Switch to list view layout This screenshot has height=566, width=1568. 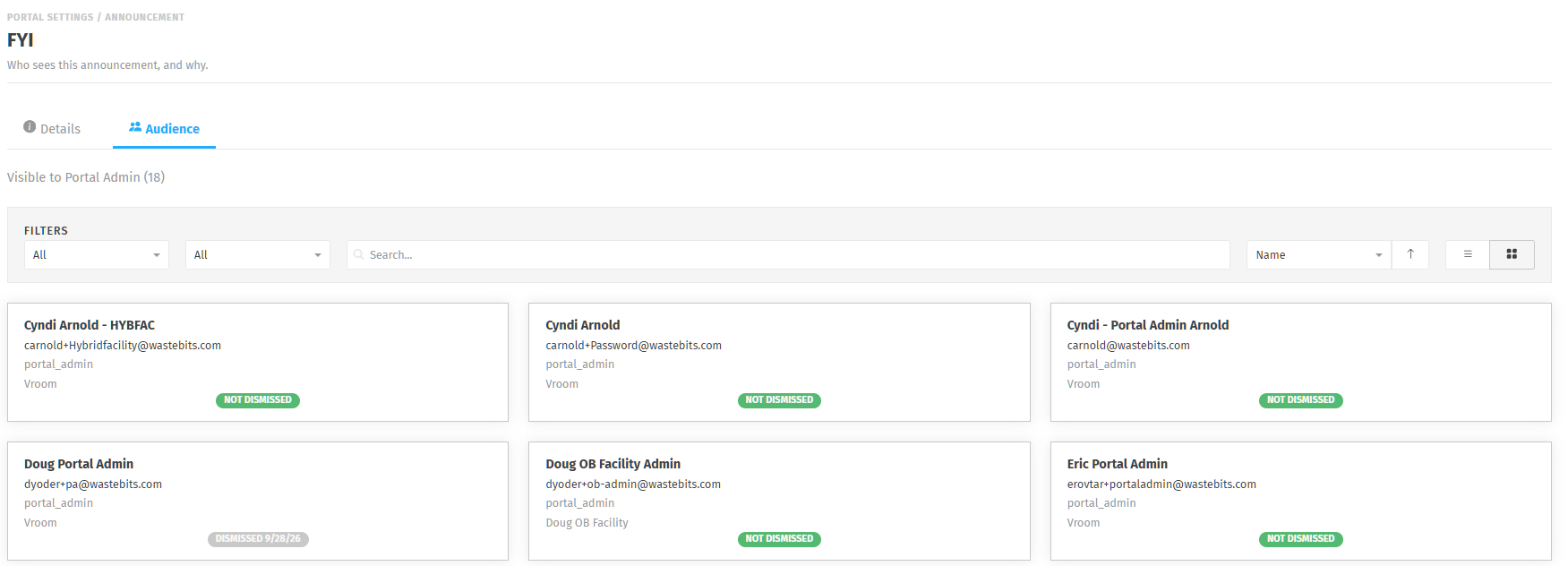coord(1468,254)
